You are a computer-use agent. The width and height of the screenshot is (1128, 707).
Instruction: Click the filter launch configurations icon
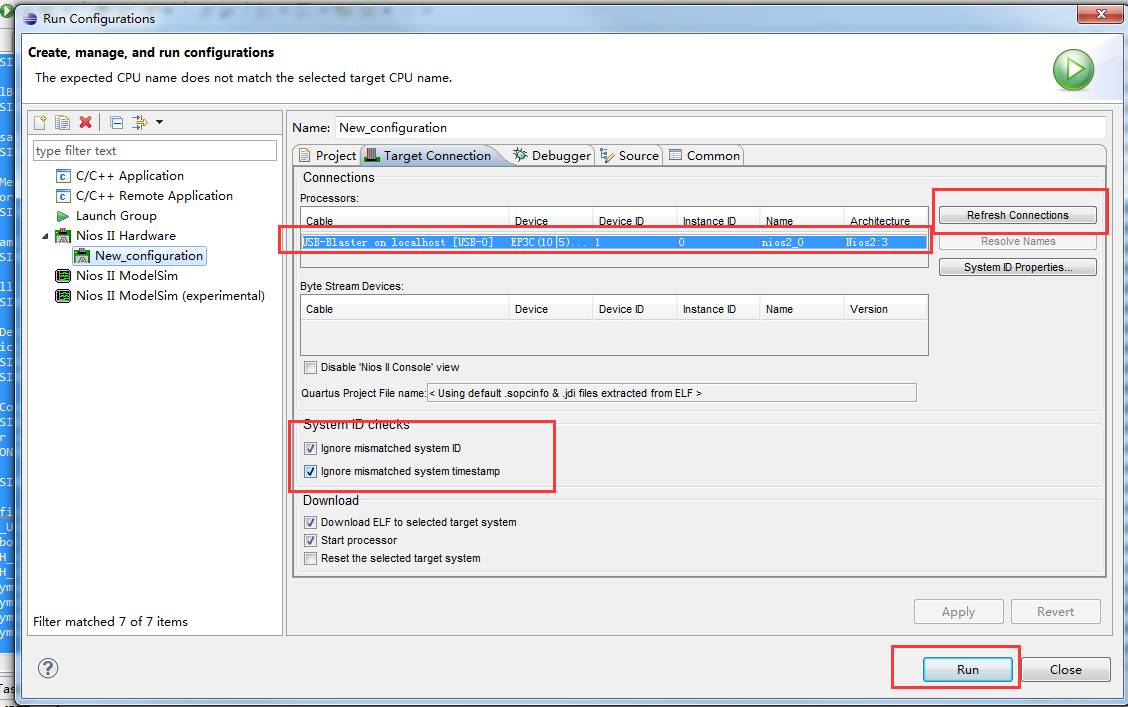click(x=139, y=122)
